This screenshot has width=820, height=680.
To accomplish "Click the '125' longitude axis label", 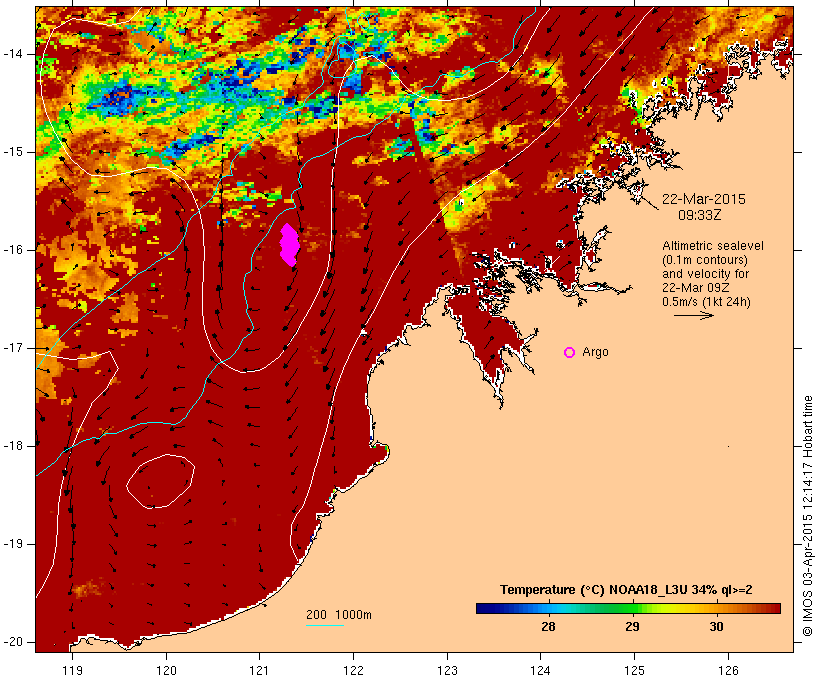I will pos(634,670).
